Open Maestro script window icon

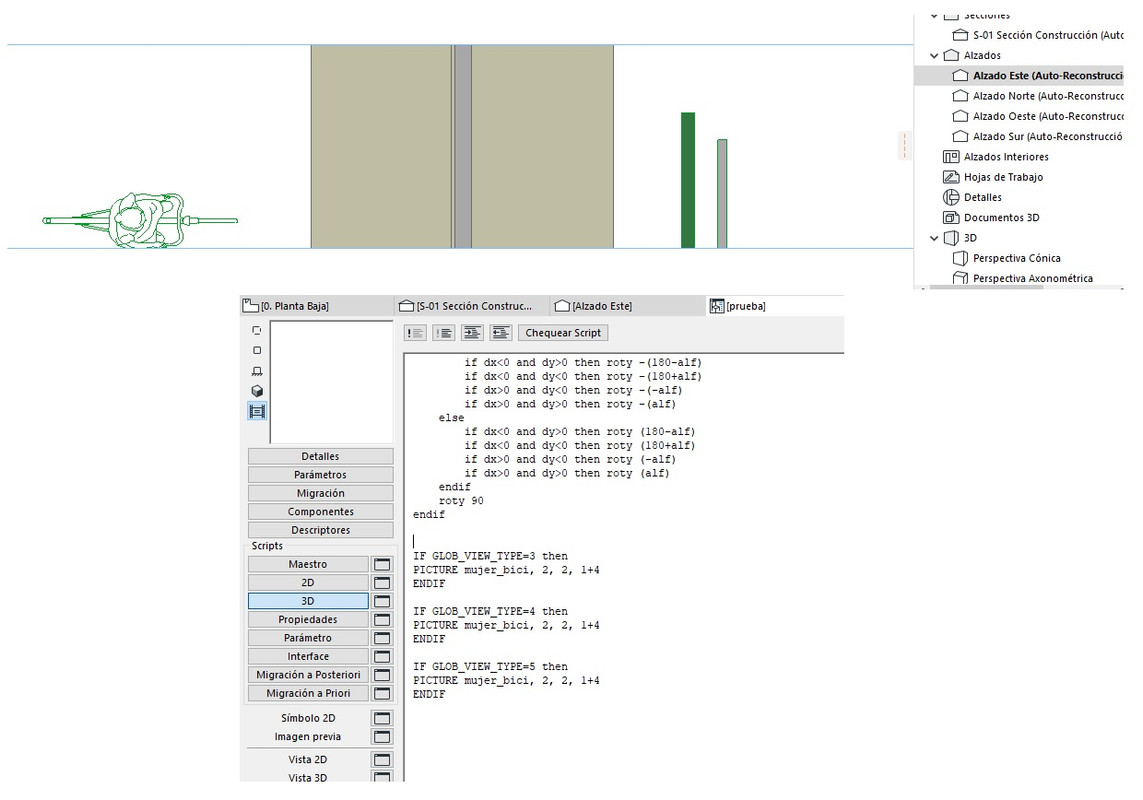pyautogui.click(x=382, y=564)
